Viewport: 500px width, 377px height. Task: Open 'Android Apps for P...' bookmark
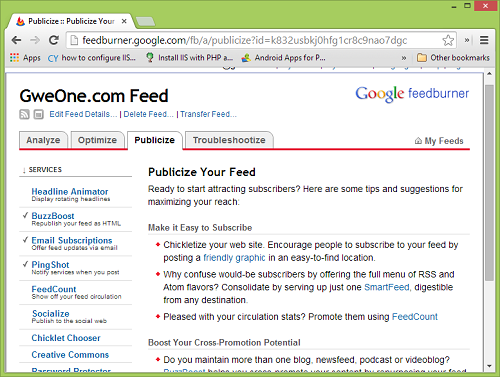coord(284,58)
